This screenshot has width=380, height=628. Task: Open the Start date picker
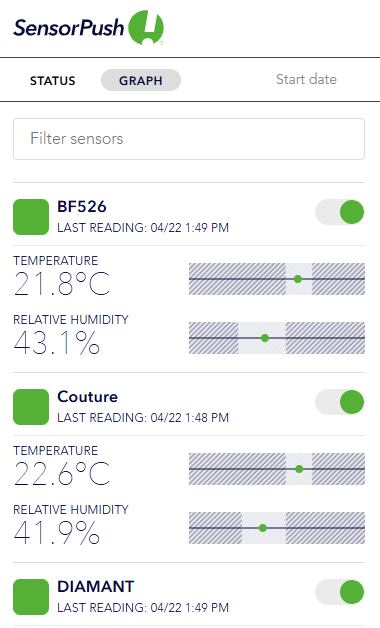pos(306,79)
